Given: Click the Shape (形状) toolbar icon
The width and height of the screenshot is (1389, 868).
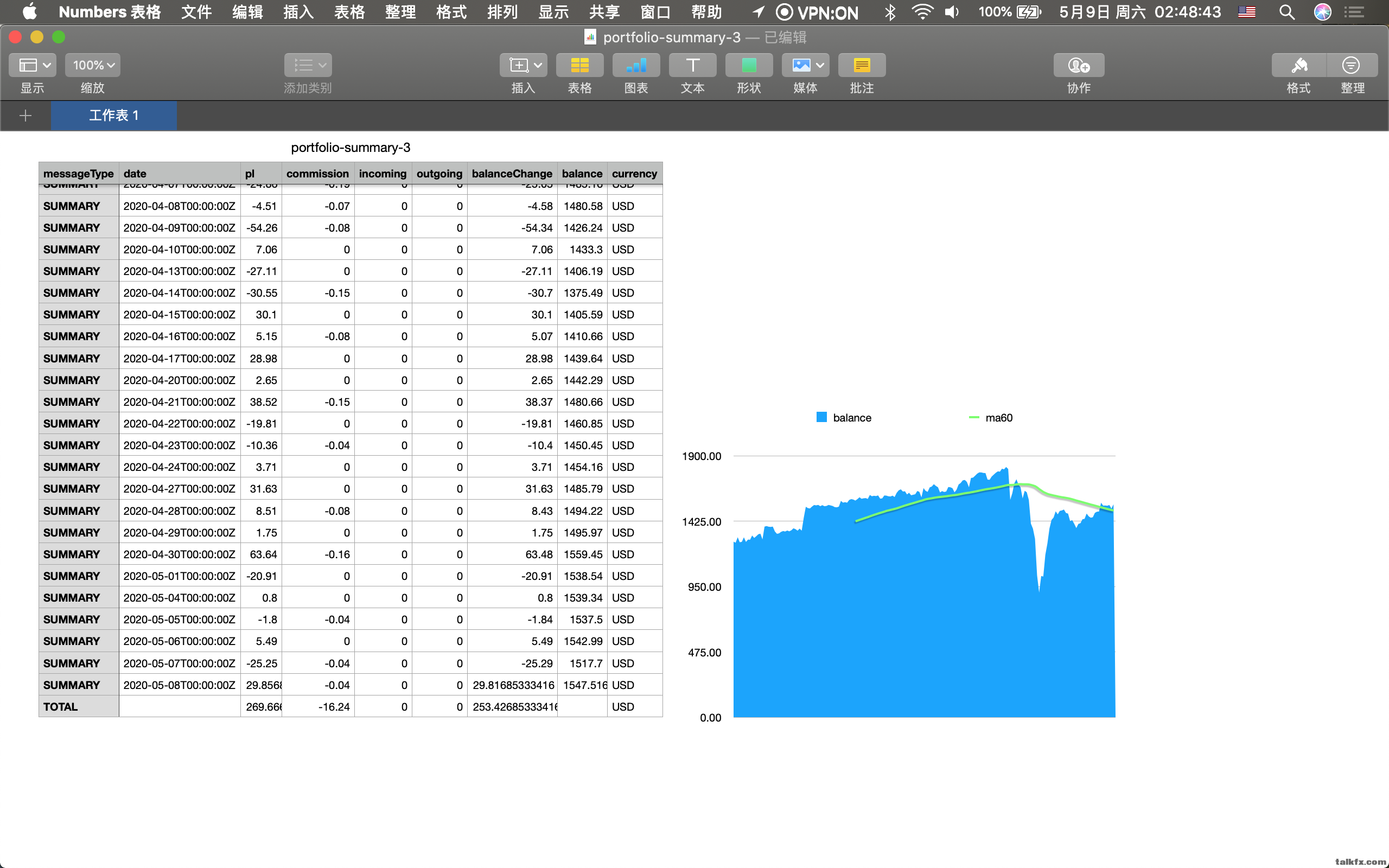Looking at the screenshot, I should point(749,66).
